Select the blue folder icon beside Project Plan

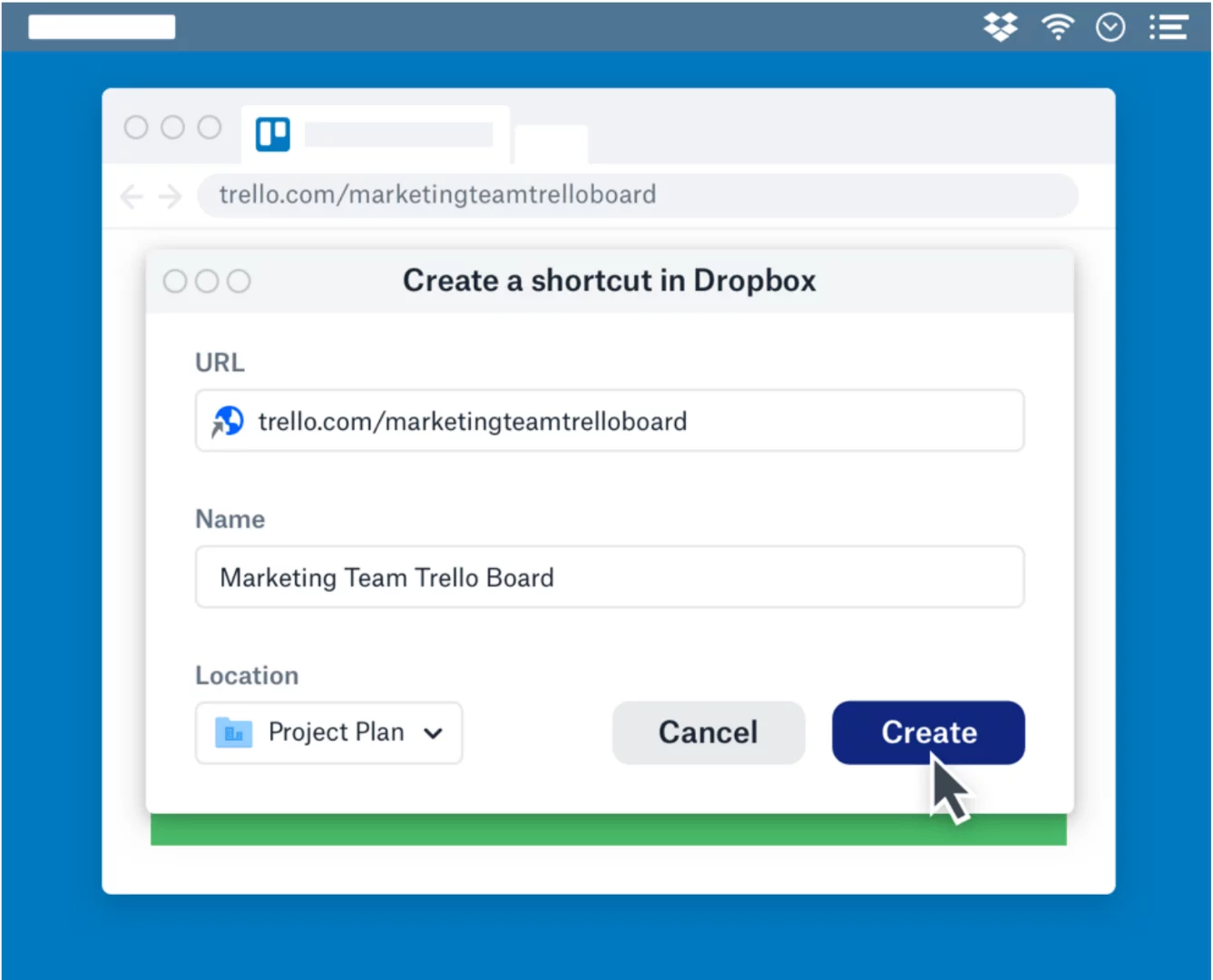pyautogui.click(x=233, y=732)
